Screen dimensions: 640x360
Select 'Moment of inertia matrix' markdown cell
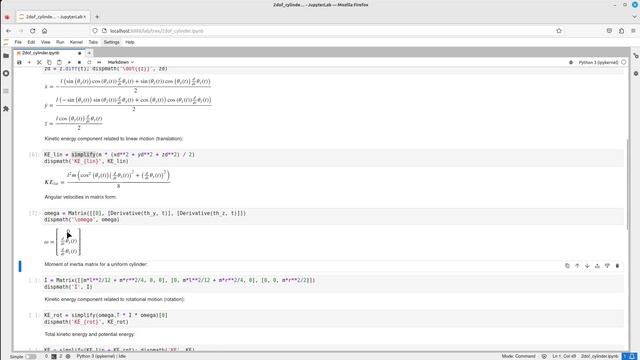point(96,264)
